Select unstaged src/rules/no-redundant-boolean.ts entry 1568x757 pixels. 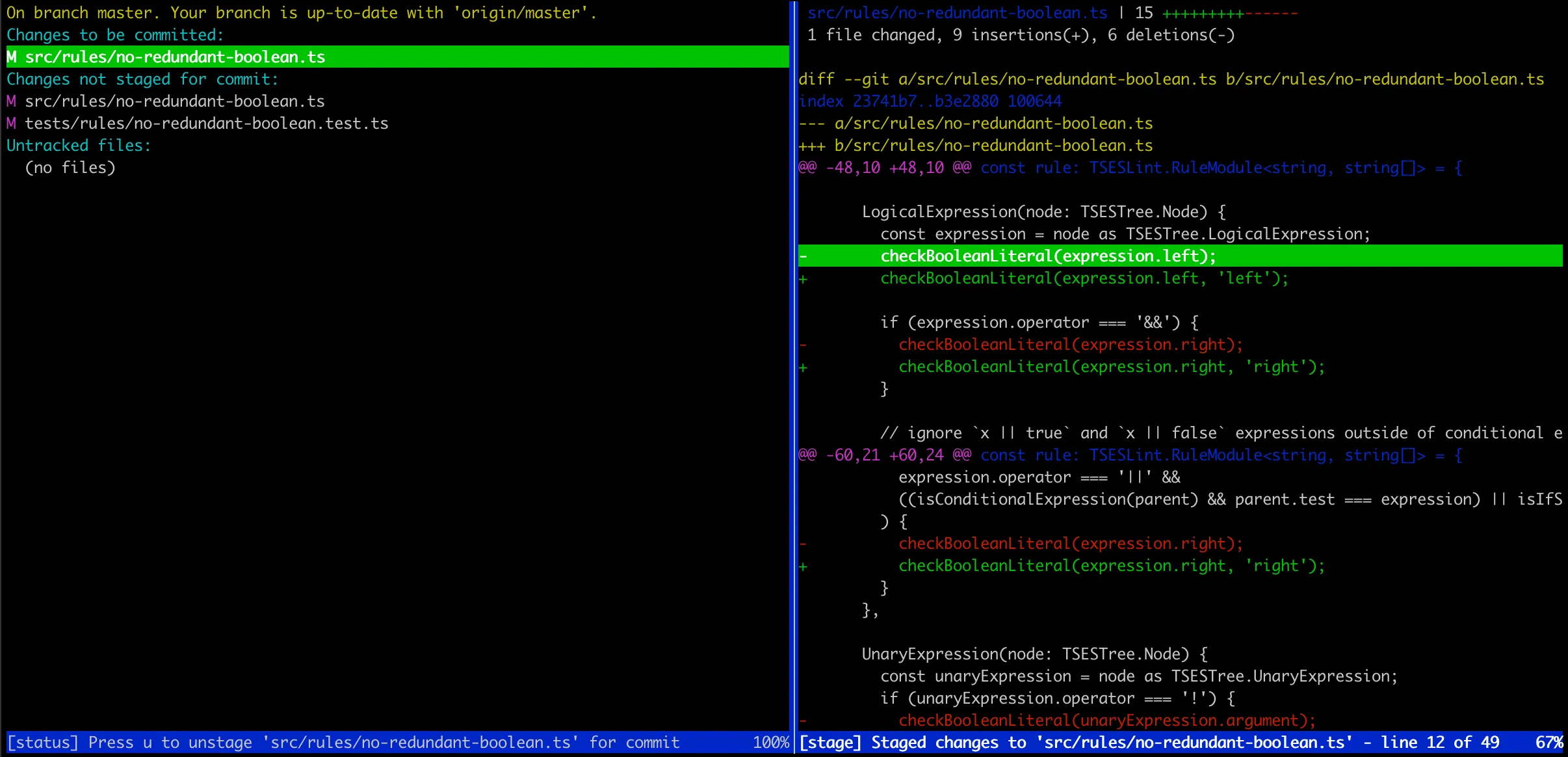tap(166, 101)
